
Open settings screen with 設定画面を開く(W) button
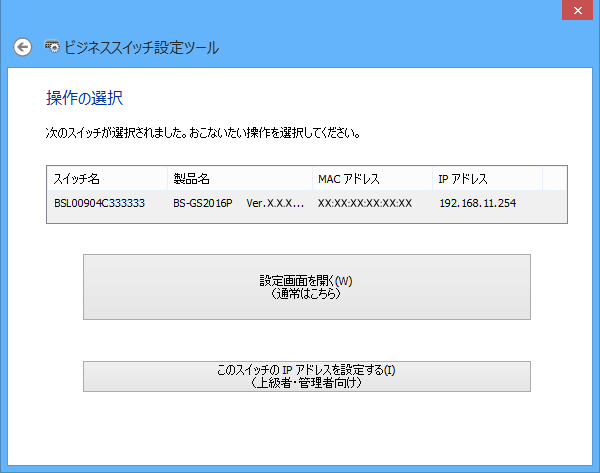pos(307,287)
